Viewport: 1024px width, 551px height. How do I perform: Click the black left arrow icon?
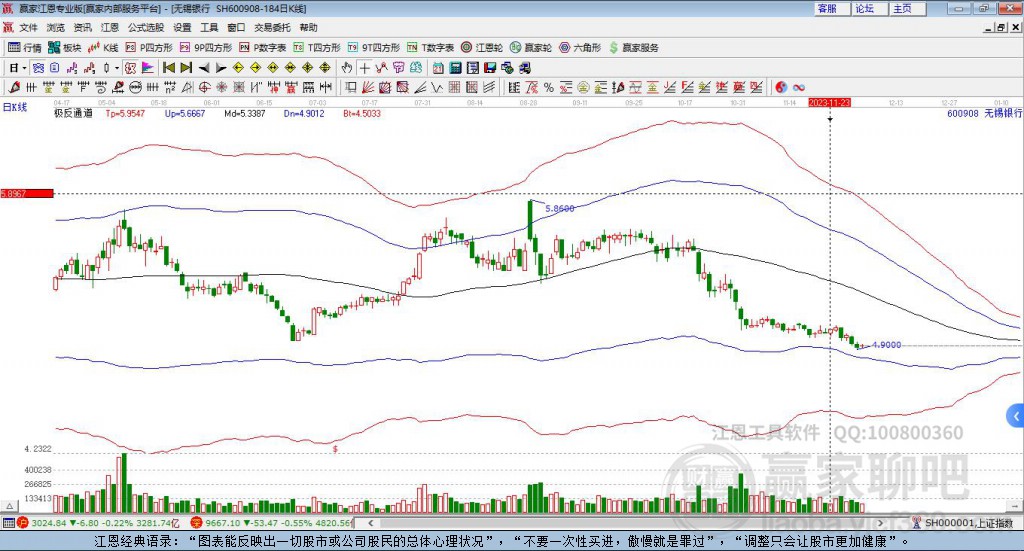pos(204,68)
